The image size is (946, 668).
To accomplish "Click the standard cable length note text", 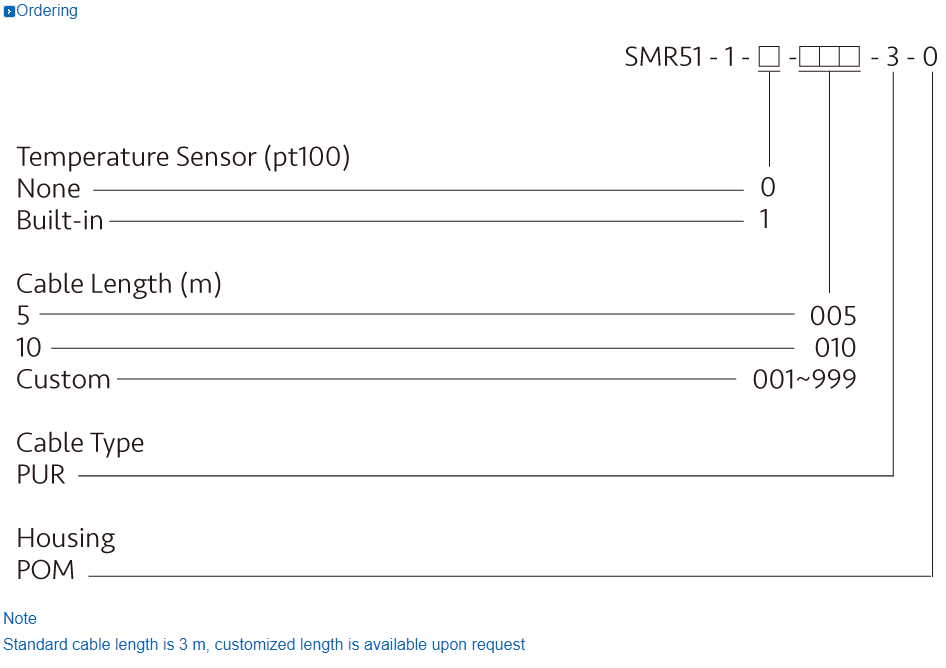I will 264,645.
